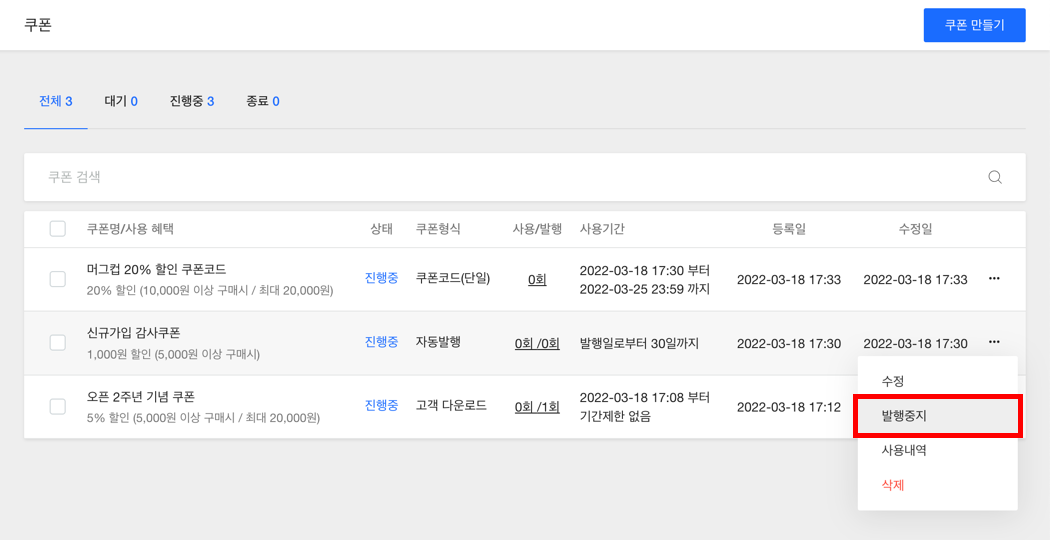Viewport: 1050px width, 540px height.
Task: Switch to the 대기 tab
Action: (x=121, y=102)
